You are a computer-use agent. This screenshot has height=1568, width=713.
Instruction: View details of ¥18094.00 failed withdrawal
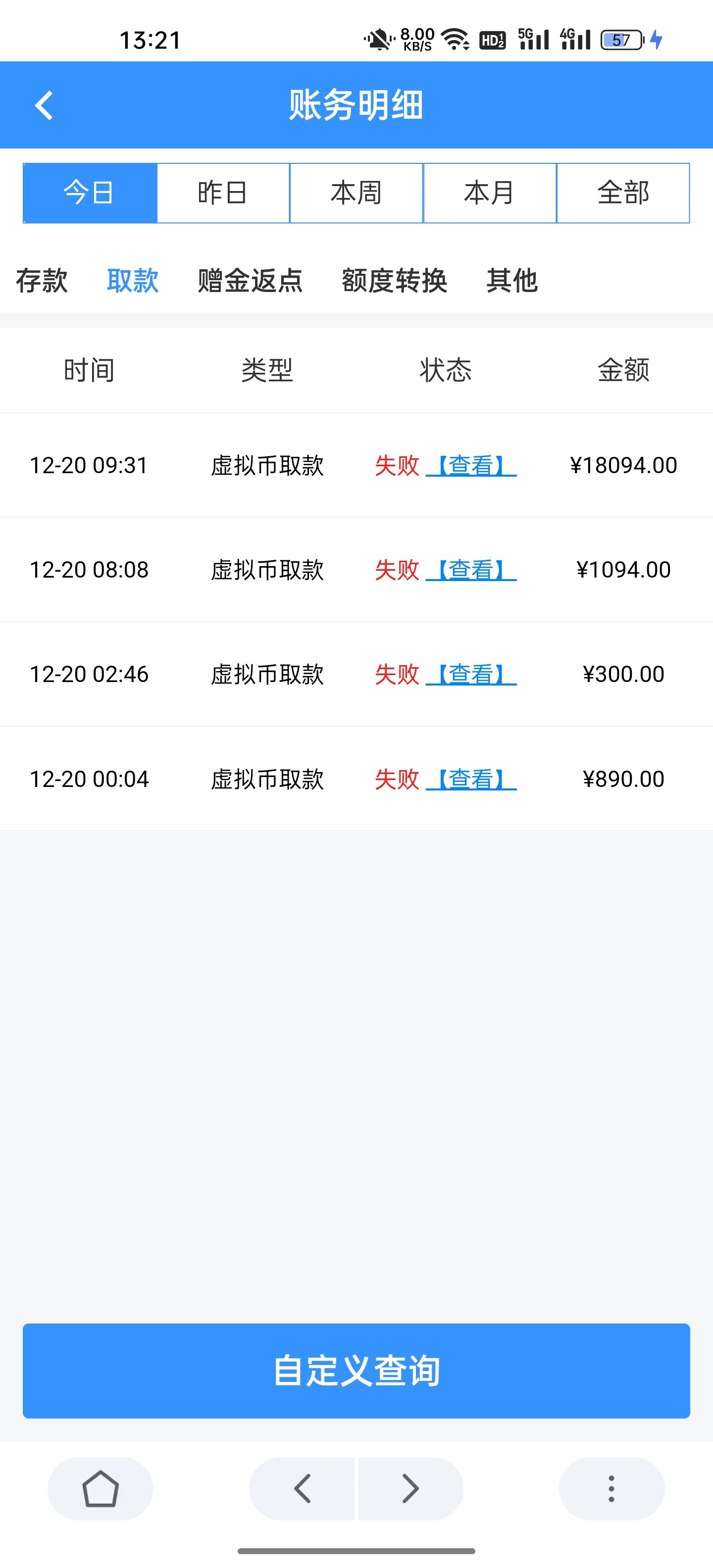pyautogui.click(x=471, y=466)
